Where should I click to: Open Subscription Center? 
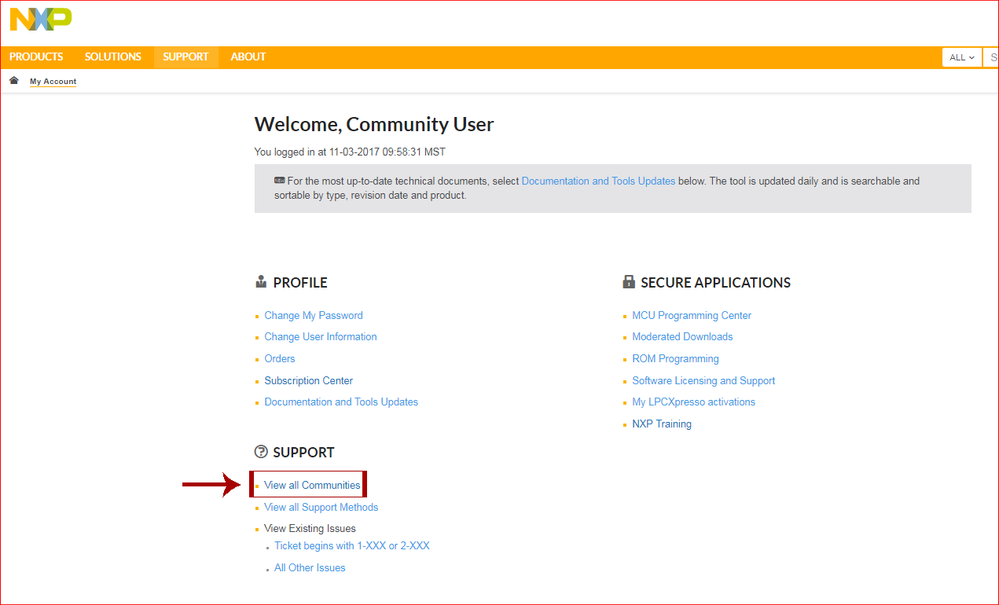click(x=308, y=380)
